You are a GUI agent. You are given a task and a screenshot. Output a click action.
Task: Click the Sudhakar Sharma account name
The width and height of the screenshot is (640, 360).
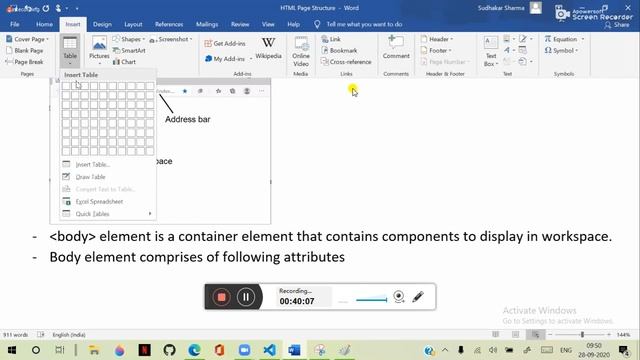[x=501, y=8]
